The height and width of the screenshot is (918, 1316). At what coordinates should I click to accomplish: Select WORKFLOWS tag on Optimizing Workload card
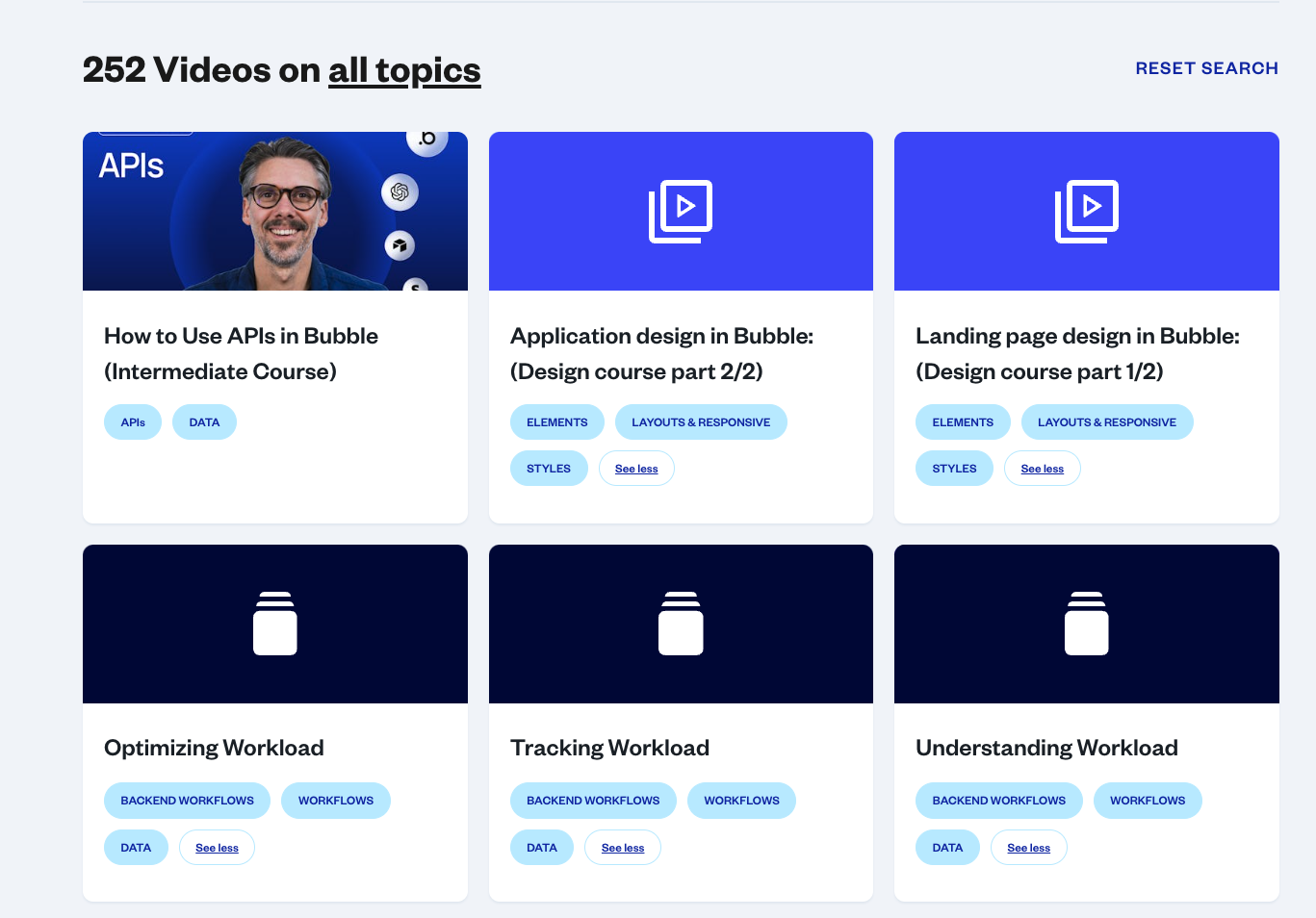tap(336, 801)
